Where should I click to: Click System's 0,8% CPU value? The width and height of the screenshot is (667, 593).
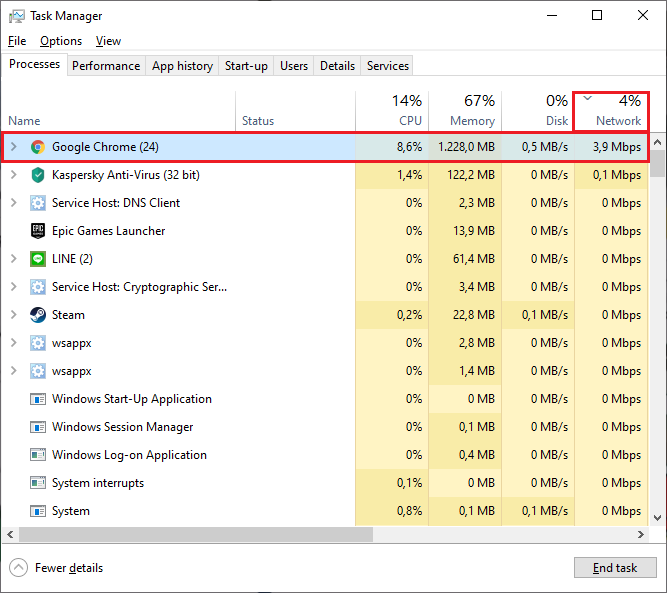[409, 511]
